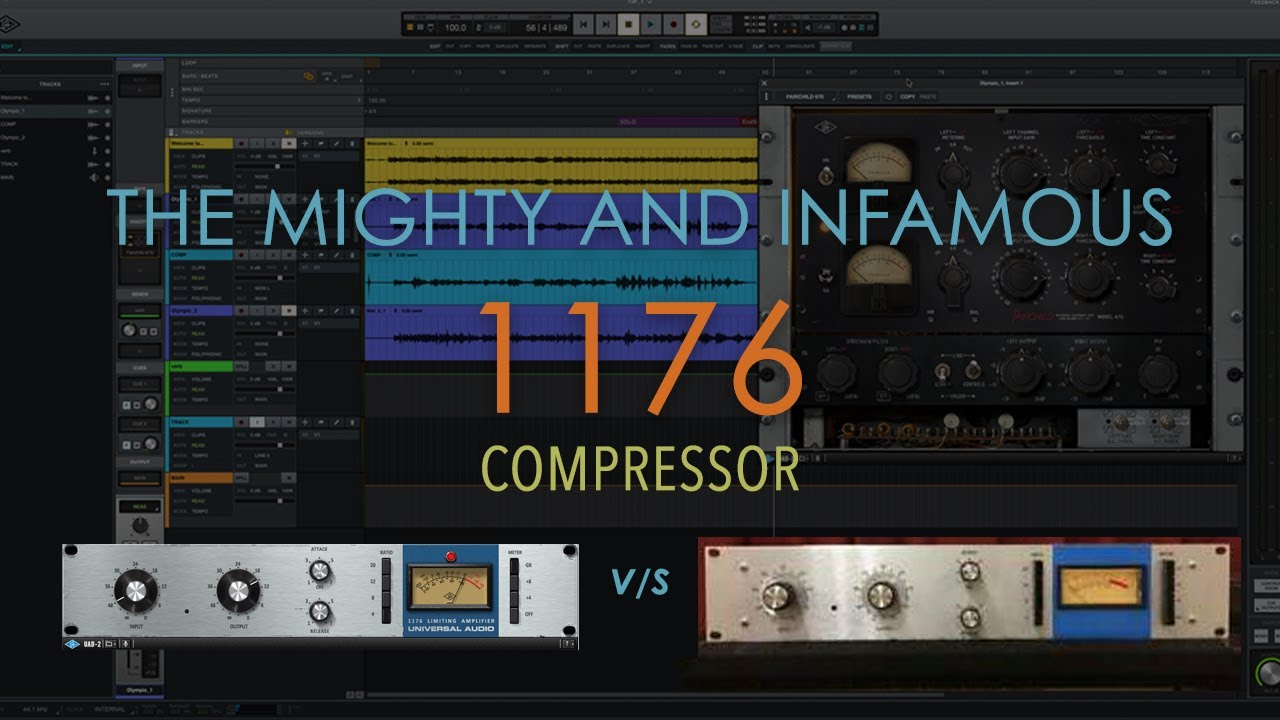
Task: Select ratio 20 on the UAD 1176
Action: pos(387,566)
